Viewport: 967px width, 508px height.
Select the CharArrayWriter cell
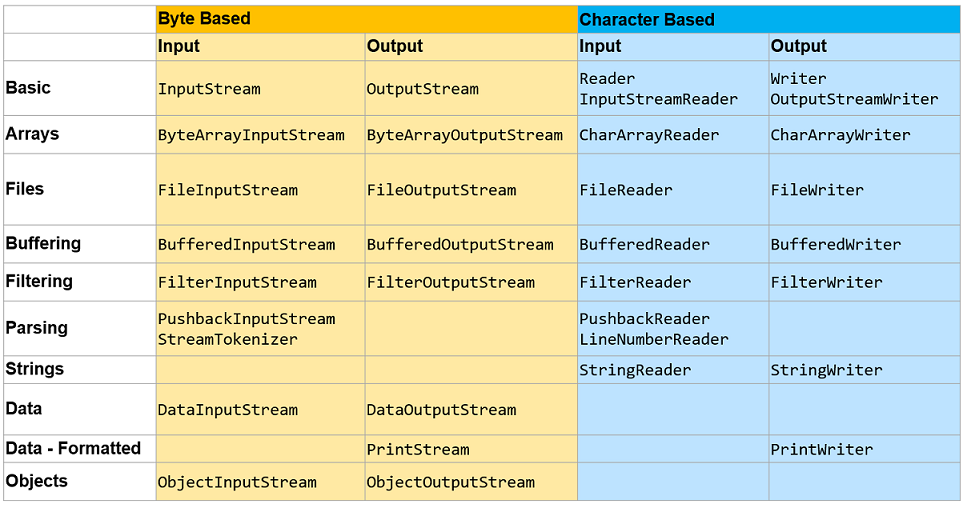[x=840, y=135]
